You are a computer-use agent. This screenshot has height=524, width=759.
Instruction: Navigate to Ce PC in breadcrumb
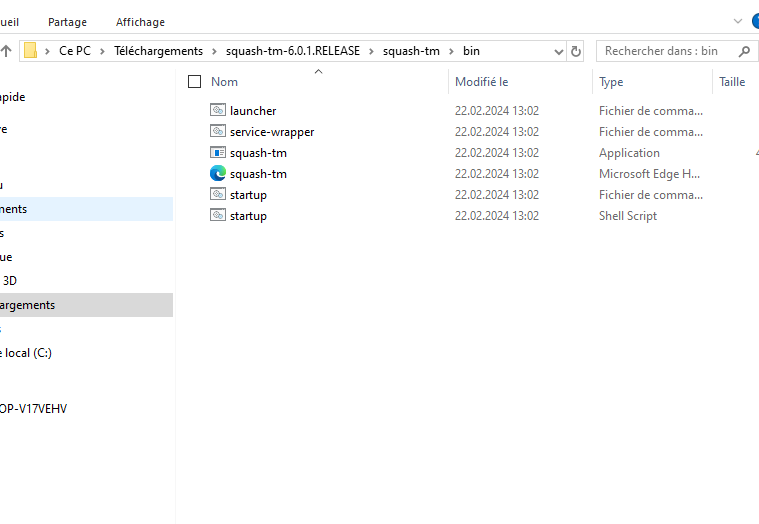[75, 51]
